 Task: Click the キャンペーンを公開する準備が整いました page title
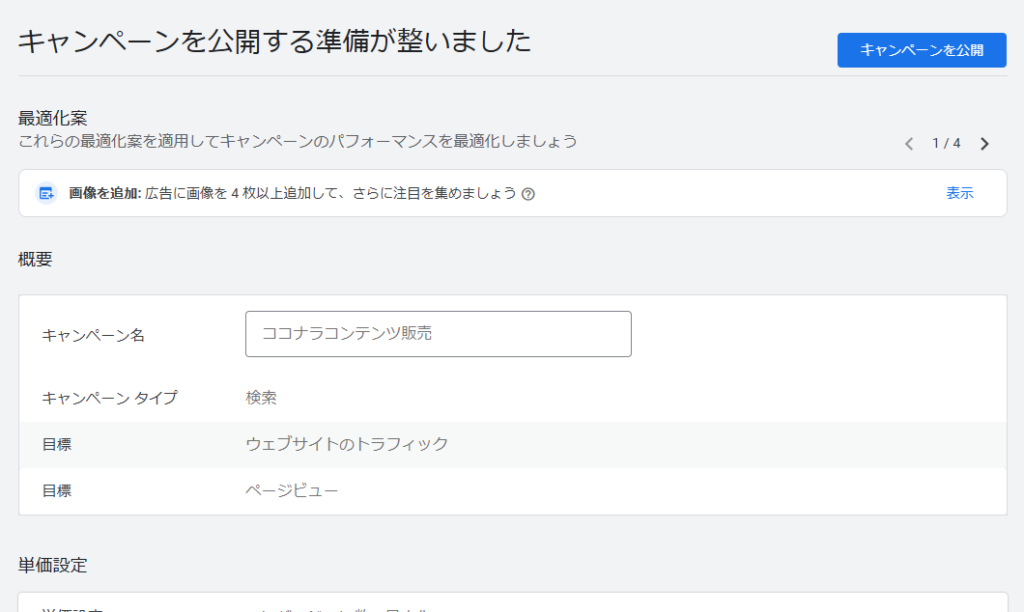(x=275, y=41)
